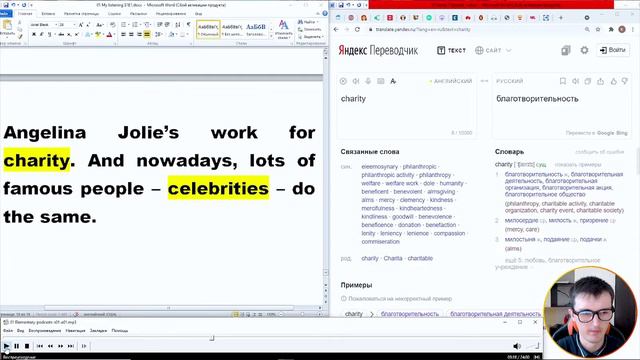
Task: Switch to Текст translation mode
Action: click(451, 50)
